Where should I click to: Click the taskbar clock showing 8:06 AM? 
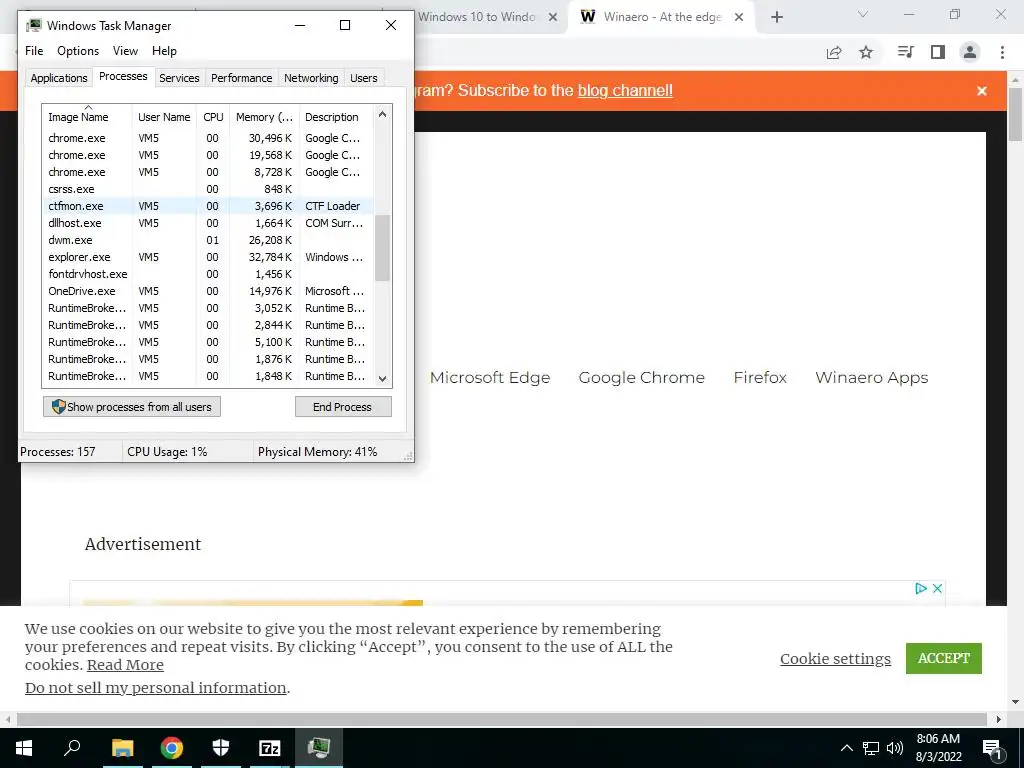tap(938, 748)
